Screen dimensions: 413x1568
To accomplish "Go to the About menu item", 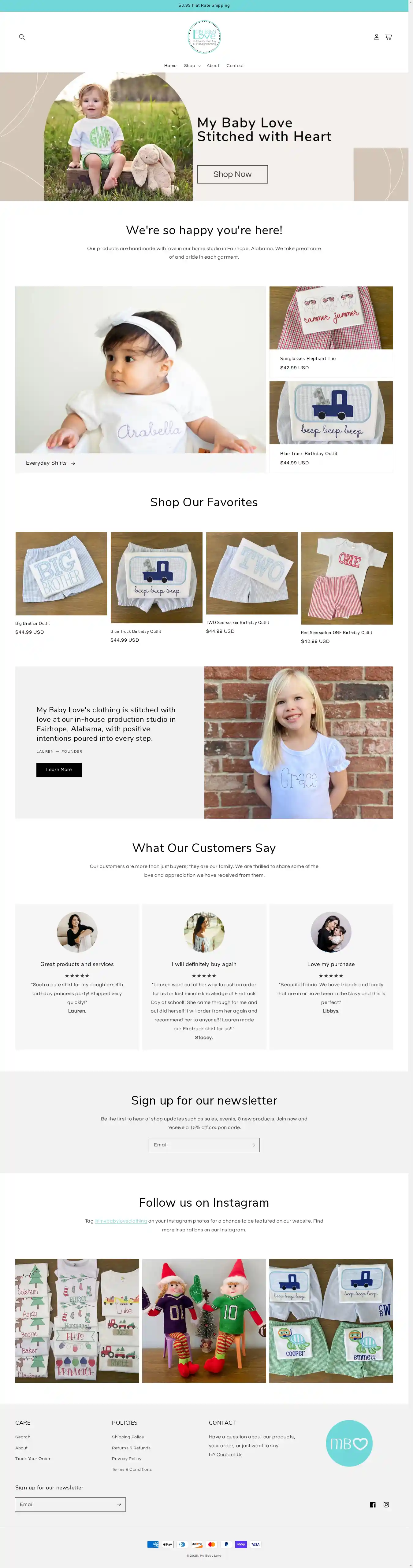I will point(213,66).
